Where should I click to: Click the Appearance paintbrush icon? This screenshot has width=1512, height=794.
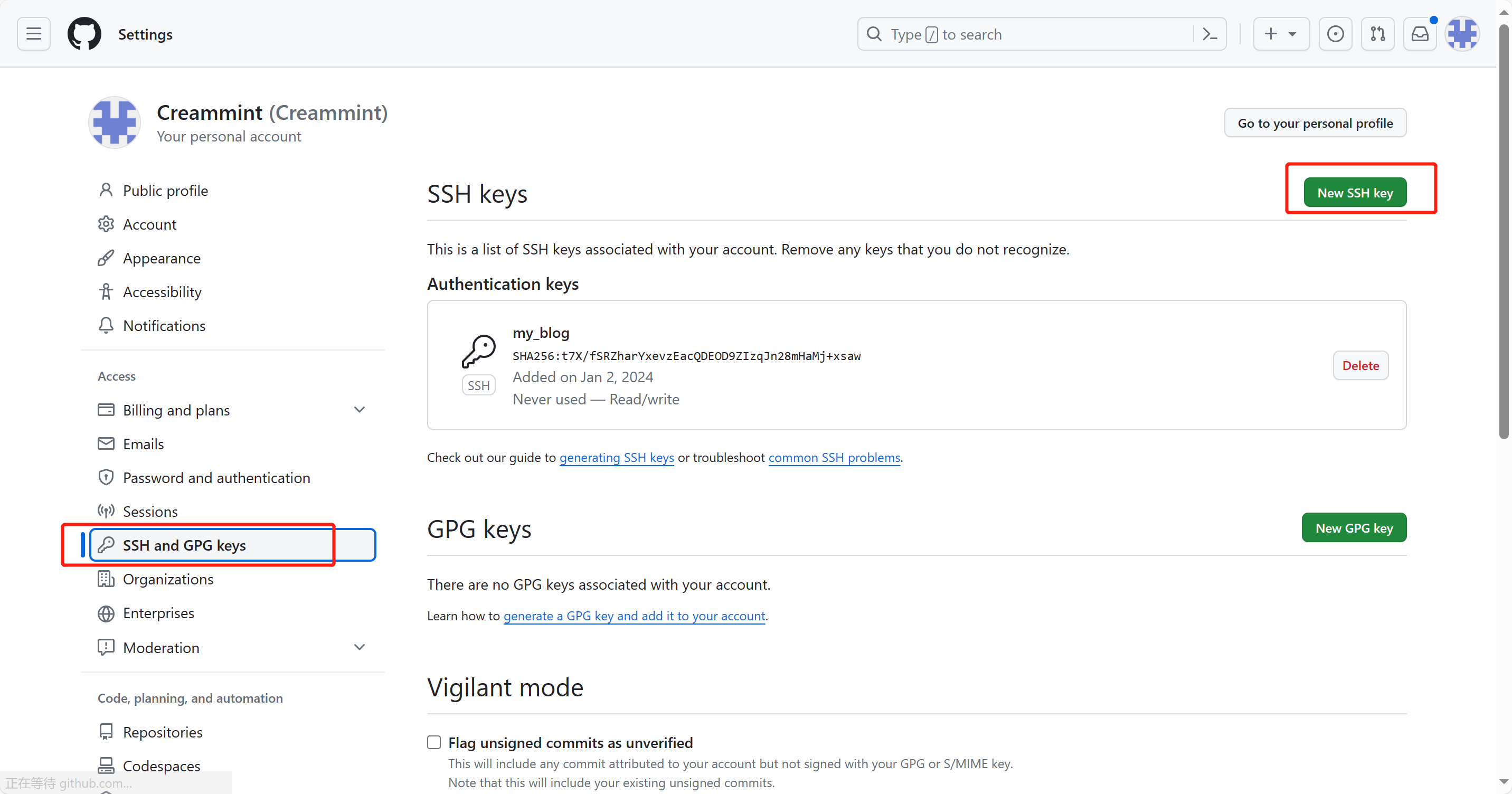(106, 258)
